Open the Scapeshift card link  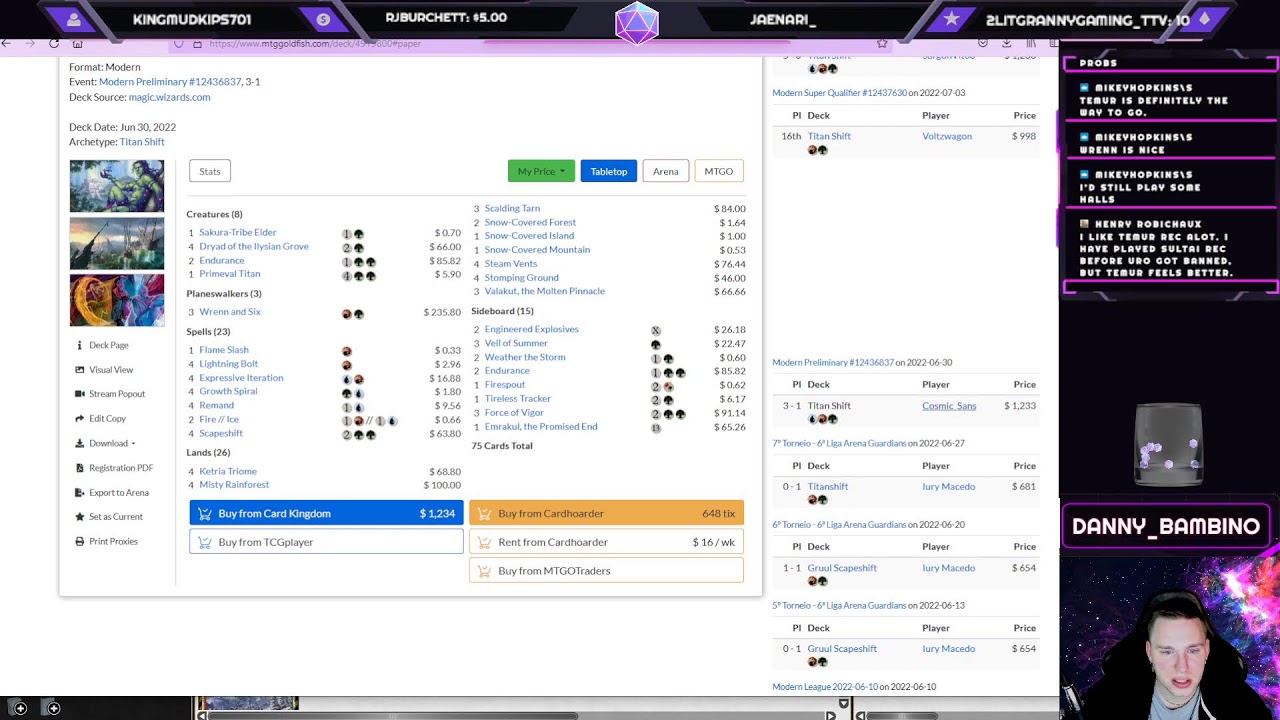(x=221, y=433)
